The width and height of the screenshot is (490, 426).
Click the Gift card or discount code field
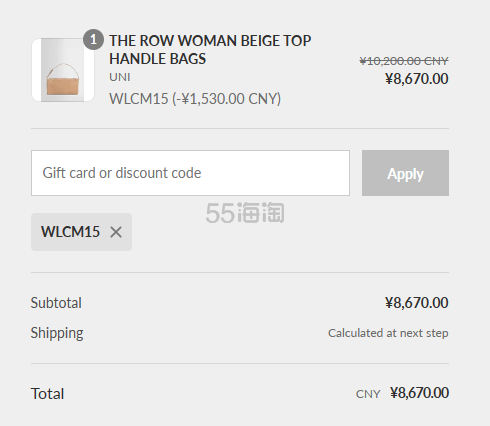pos(190,173)
